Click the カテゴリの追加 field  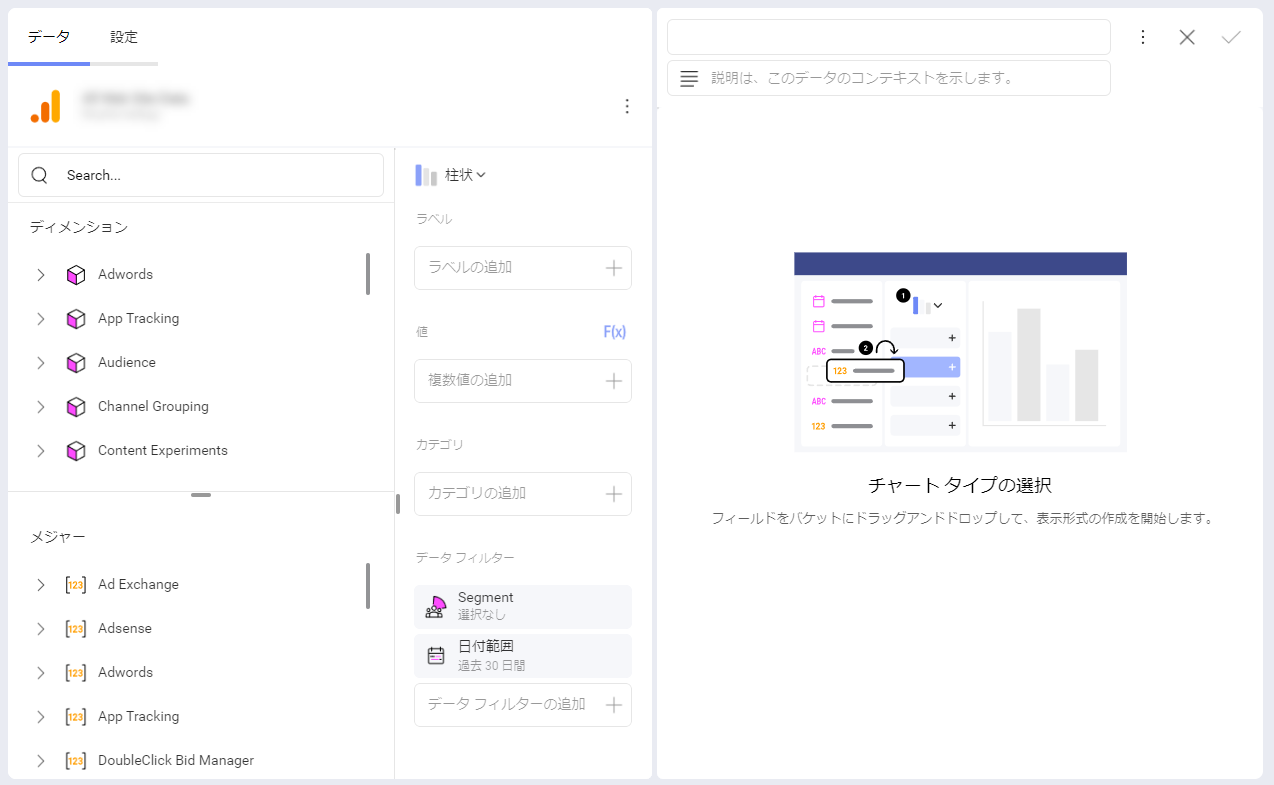[523, 494]
